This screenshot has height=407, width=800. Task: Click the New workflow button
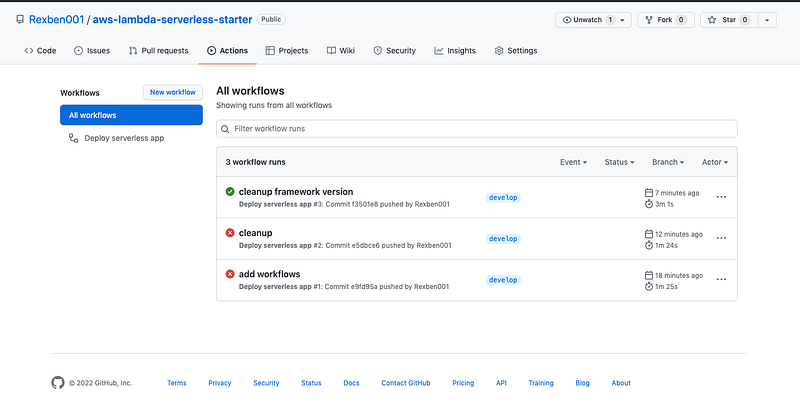pos(173,92)
